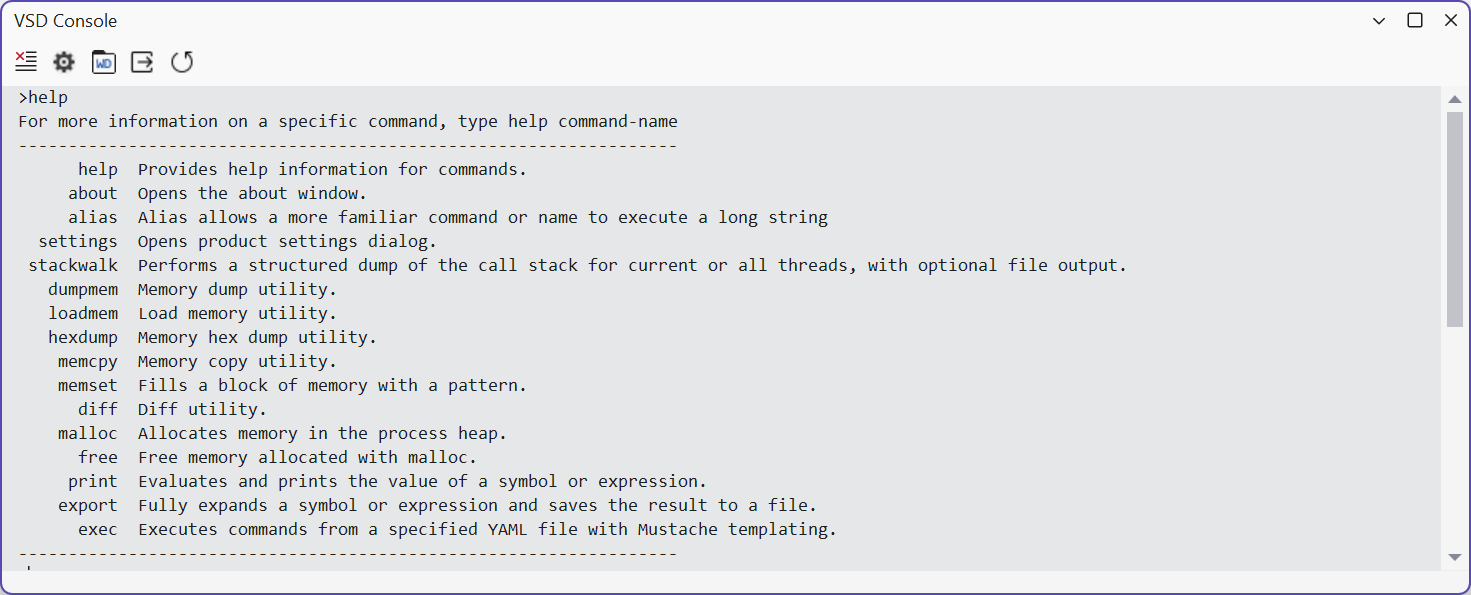Open the WD working directory folder icon

103,62
